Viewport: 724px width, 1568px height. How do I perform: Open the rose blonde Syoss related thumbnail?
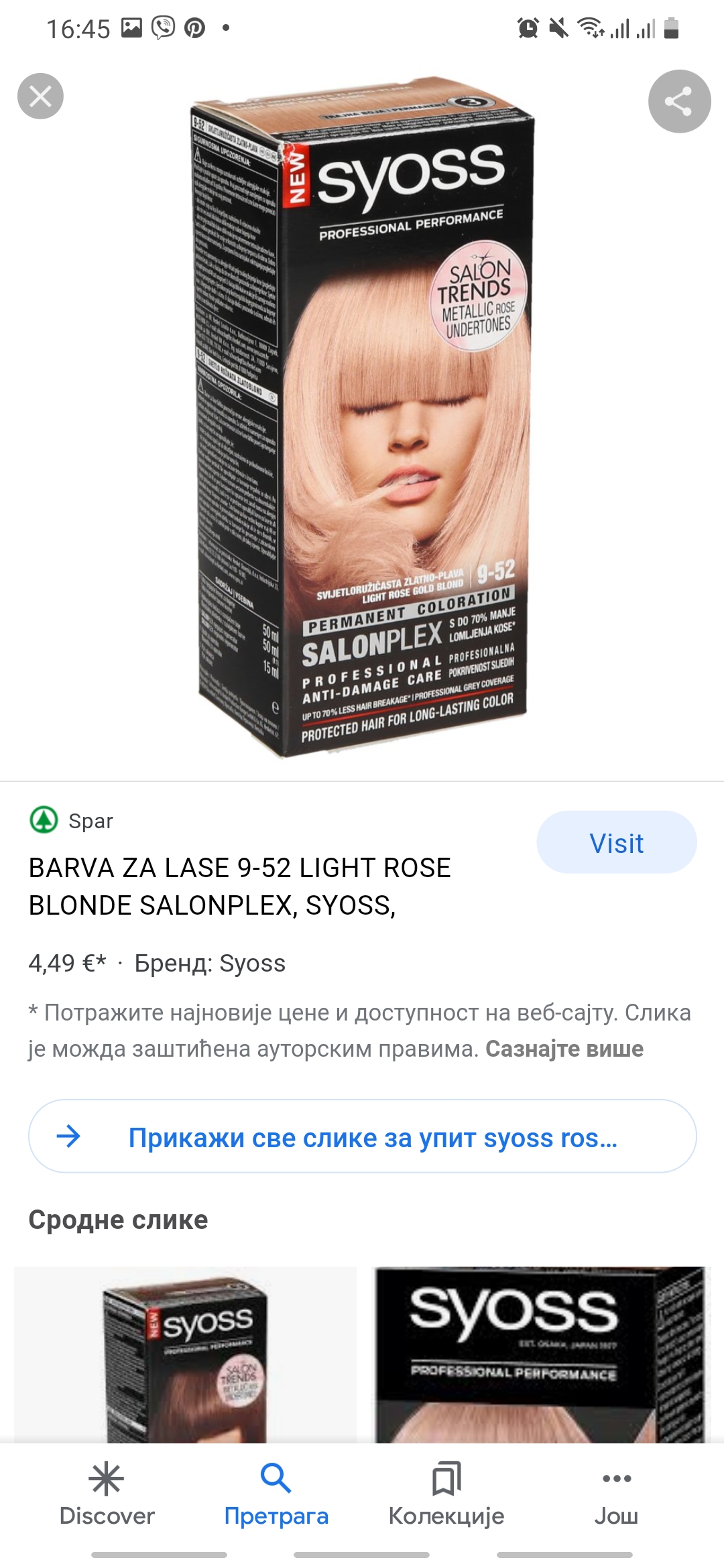tap(540, 1354)
